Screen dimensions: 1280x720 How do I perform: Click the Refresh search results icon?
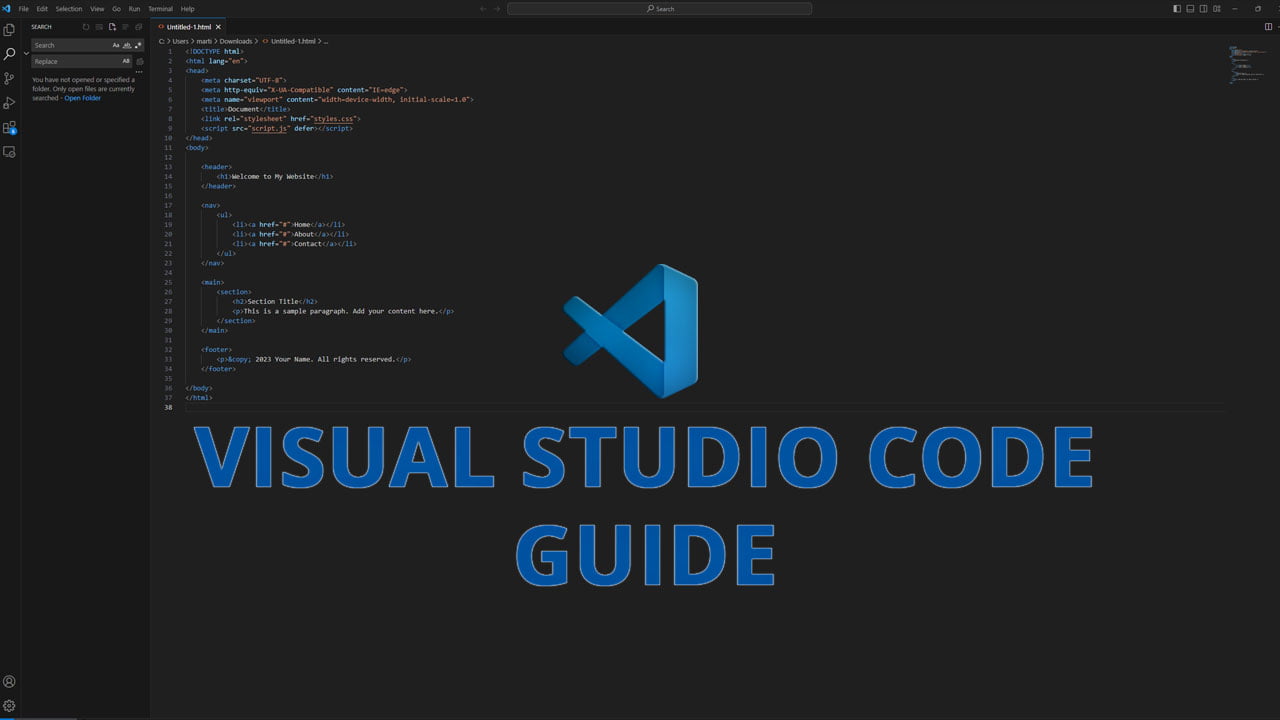tap(86, 27)
